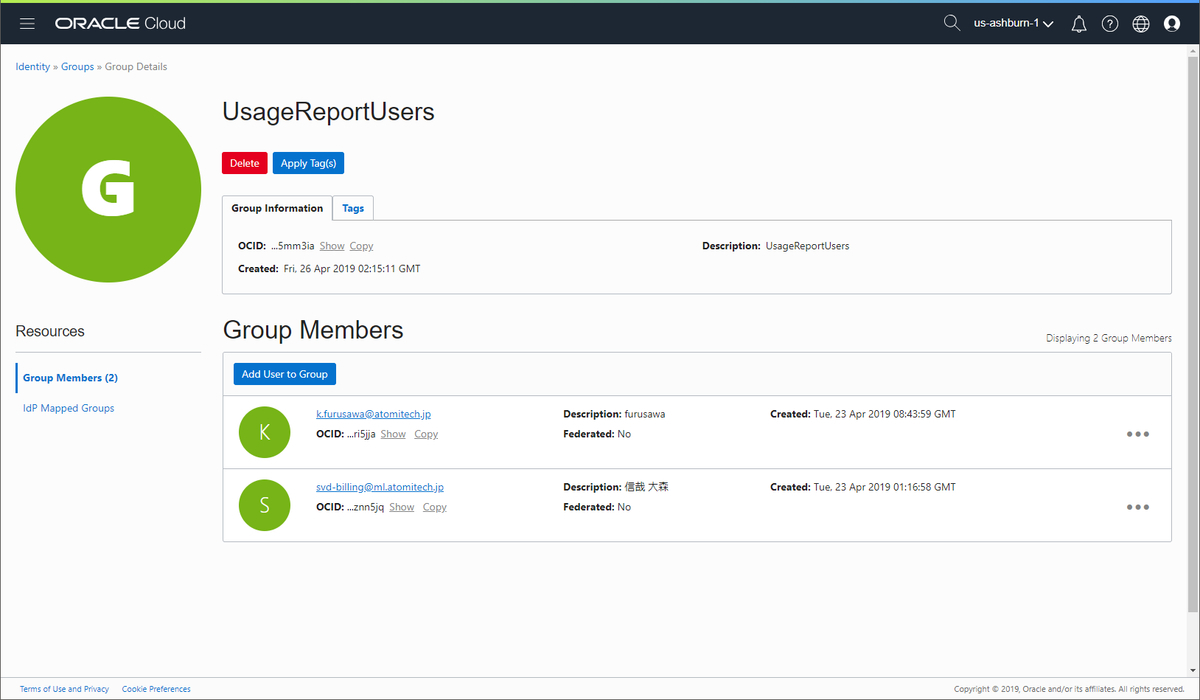Open the notifications bell icon
Viewport: 1200px width, 700px height.
[x=1079, y=24]
